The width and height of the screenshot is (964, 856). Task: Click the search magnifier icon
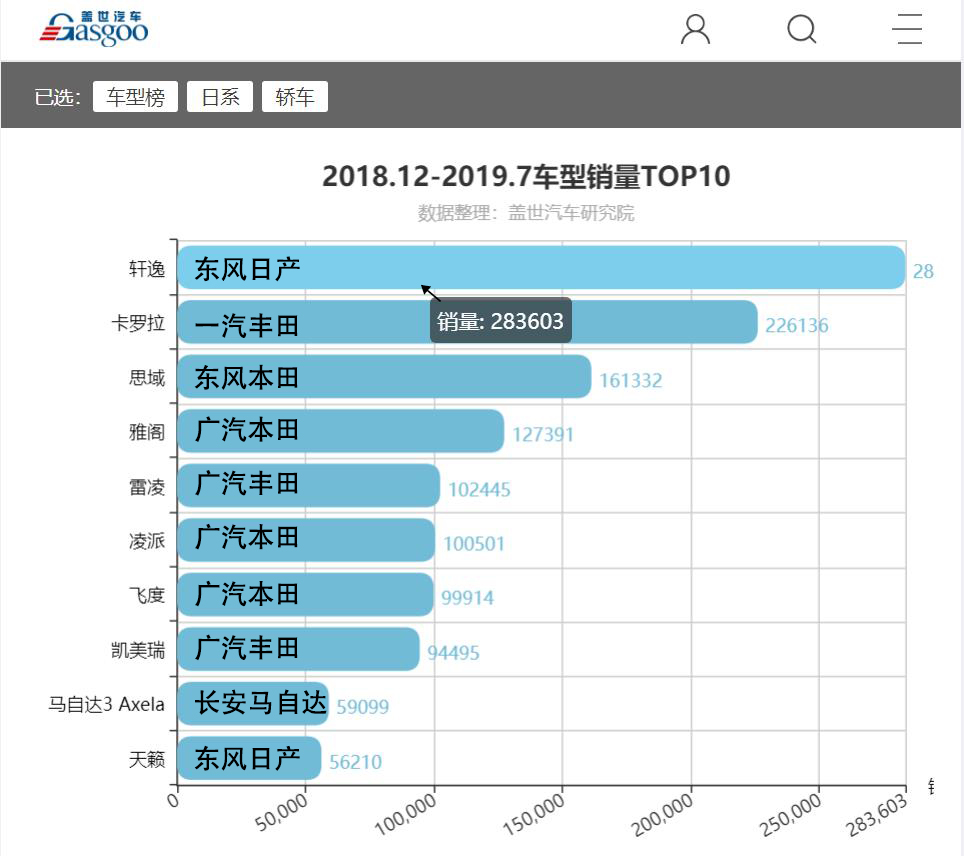(801, 30)
